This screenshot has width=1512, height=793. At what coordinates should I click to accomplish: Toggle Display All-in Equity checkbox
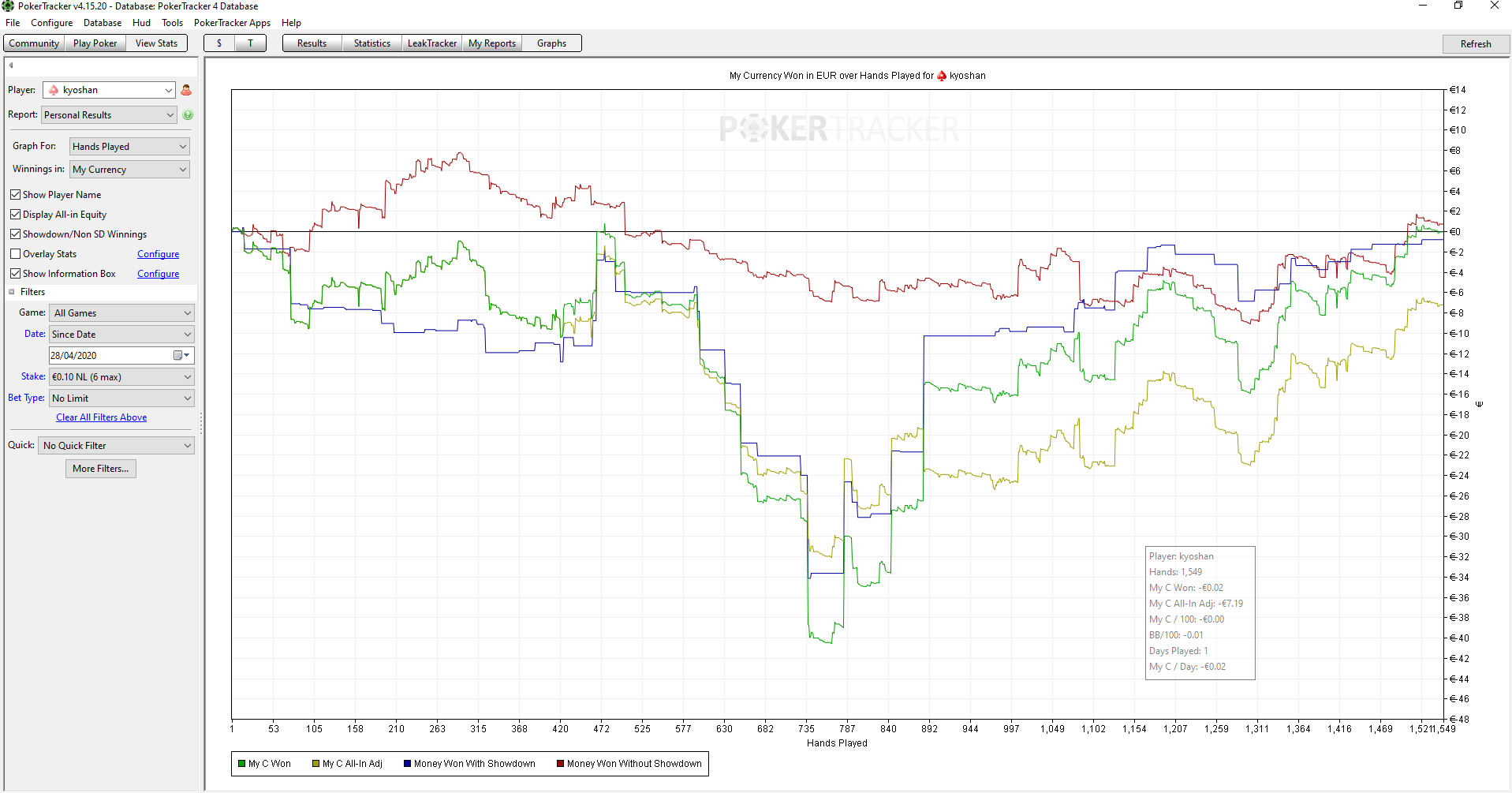15,215
